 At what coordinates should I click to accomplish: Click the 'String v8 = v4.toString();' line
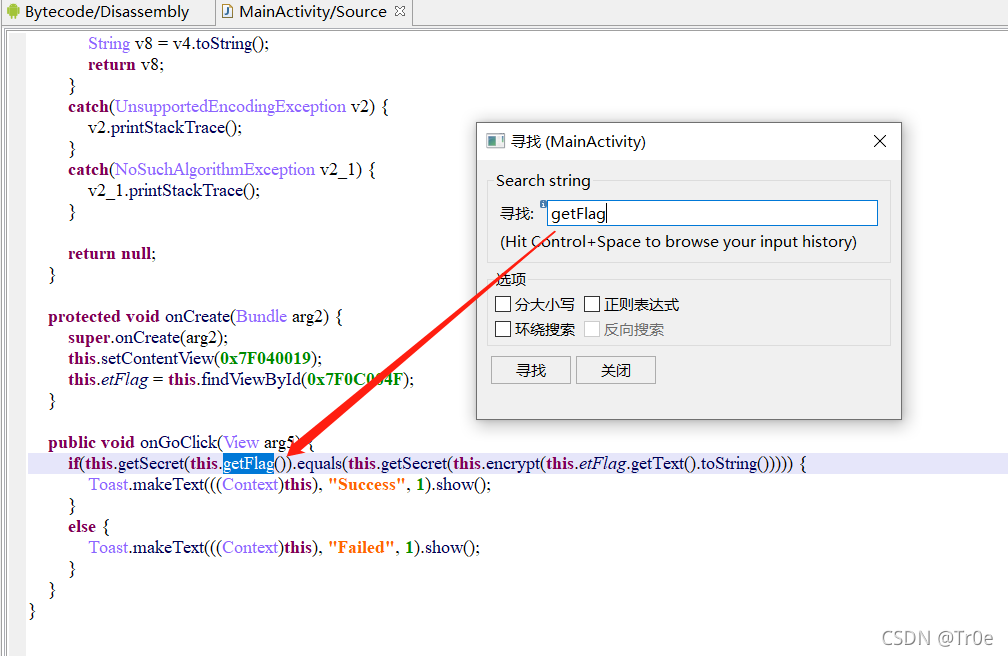click(179, 43)
